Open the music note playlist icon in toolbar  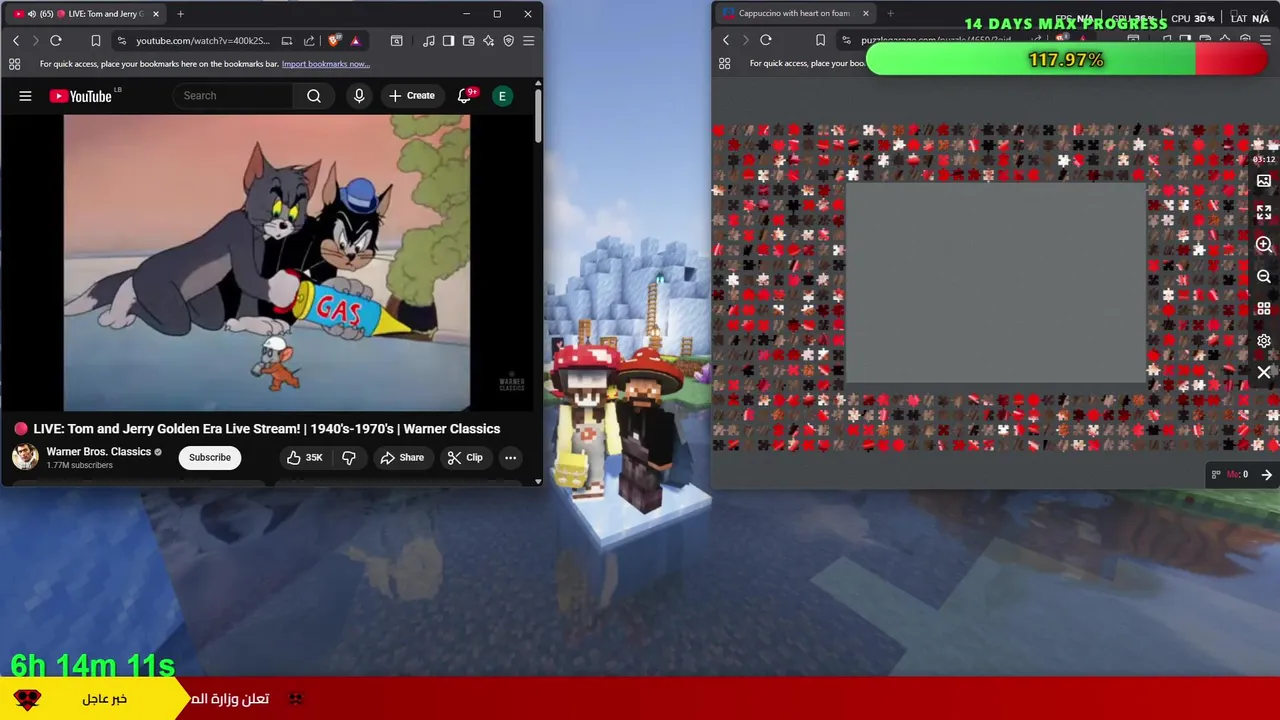click(x=428, y=41)
